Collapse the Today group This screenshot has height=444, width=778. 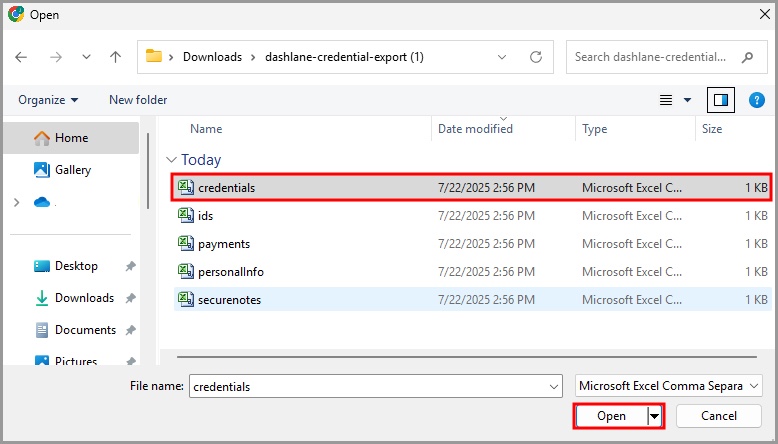click(171, 160)
